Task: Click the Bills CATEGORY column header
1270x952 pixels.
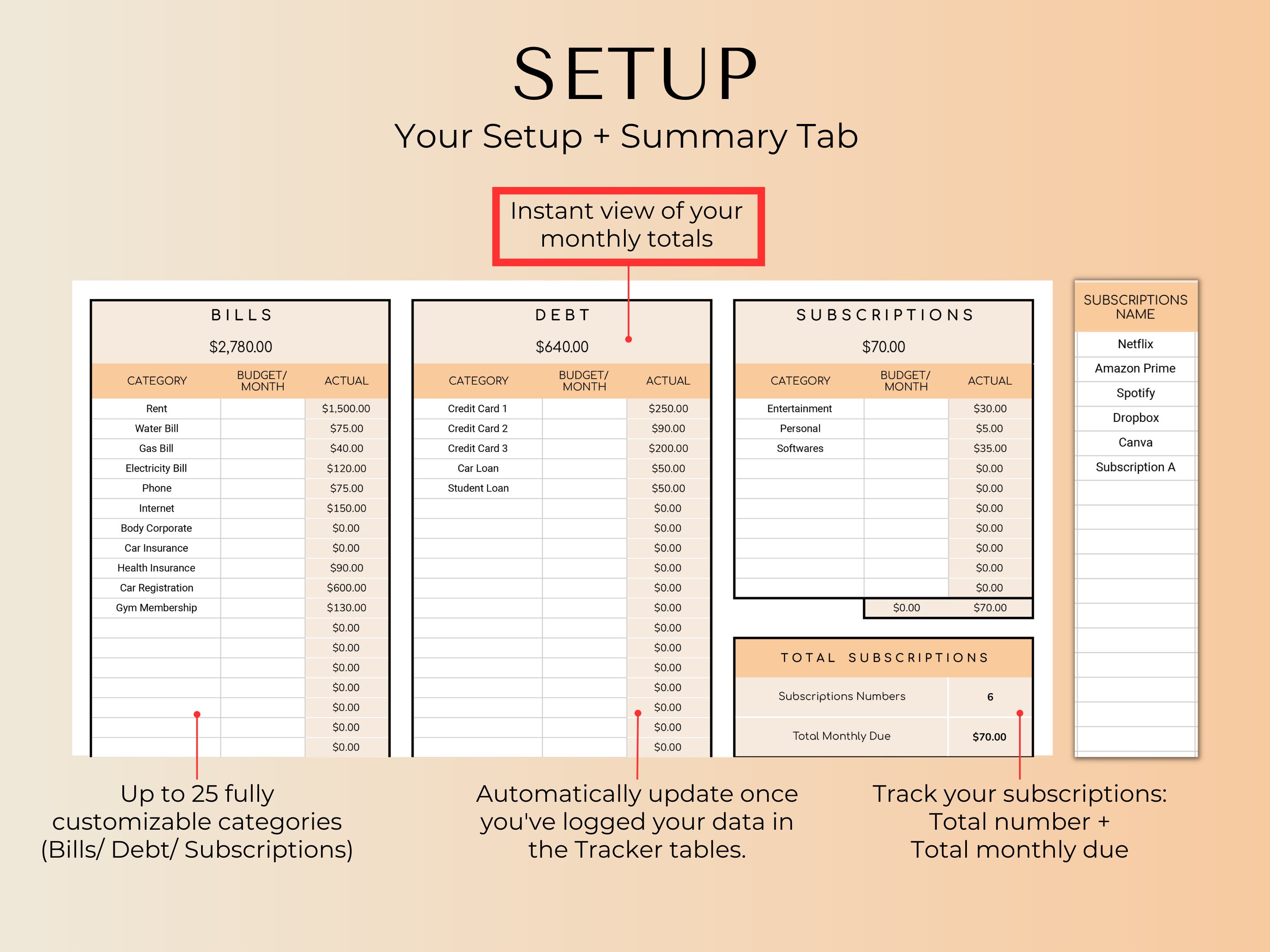Action: pos(157,380)
